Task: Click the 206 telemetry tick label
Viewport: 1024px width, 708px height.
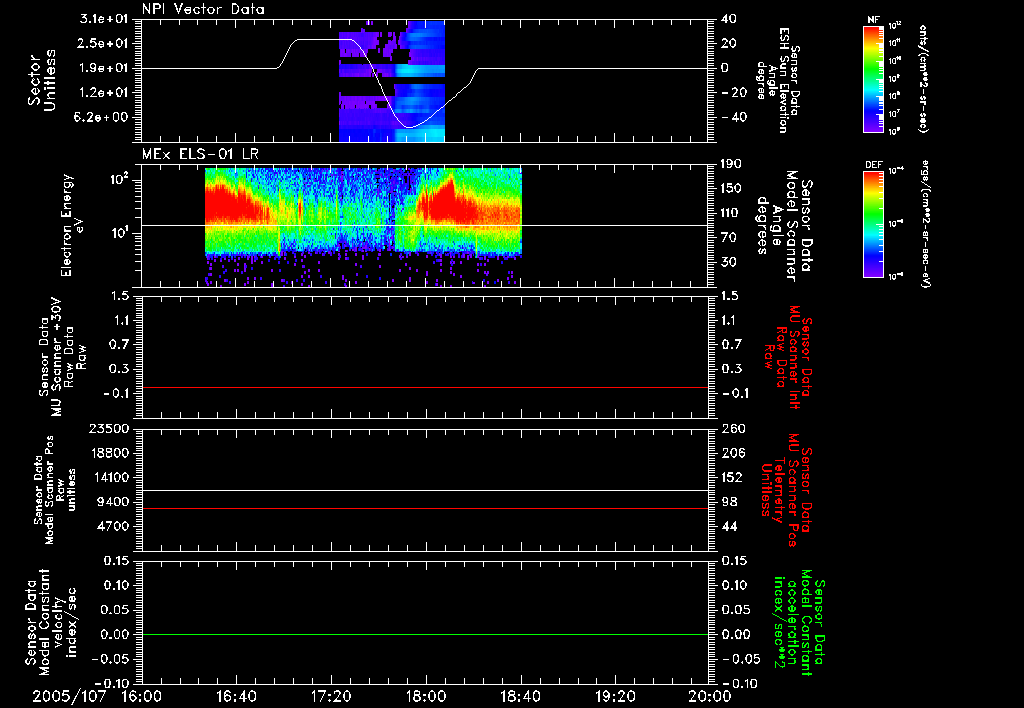Action: (732, 453)
